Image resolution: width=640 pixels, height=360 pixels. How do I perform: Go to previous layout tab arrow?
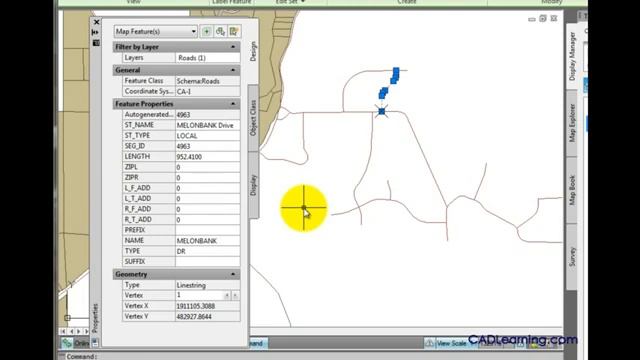point(71,331)
